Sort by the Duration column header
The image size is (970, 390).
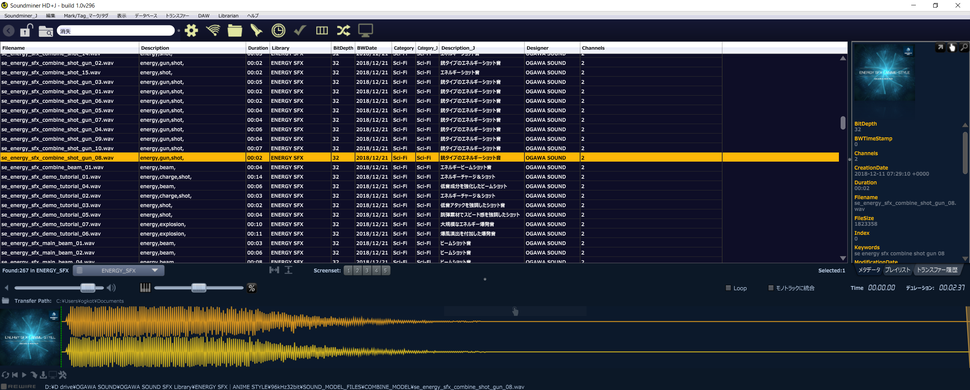click(257, 48)
